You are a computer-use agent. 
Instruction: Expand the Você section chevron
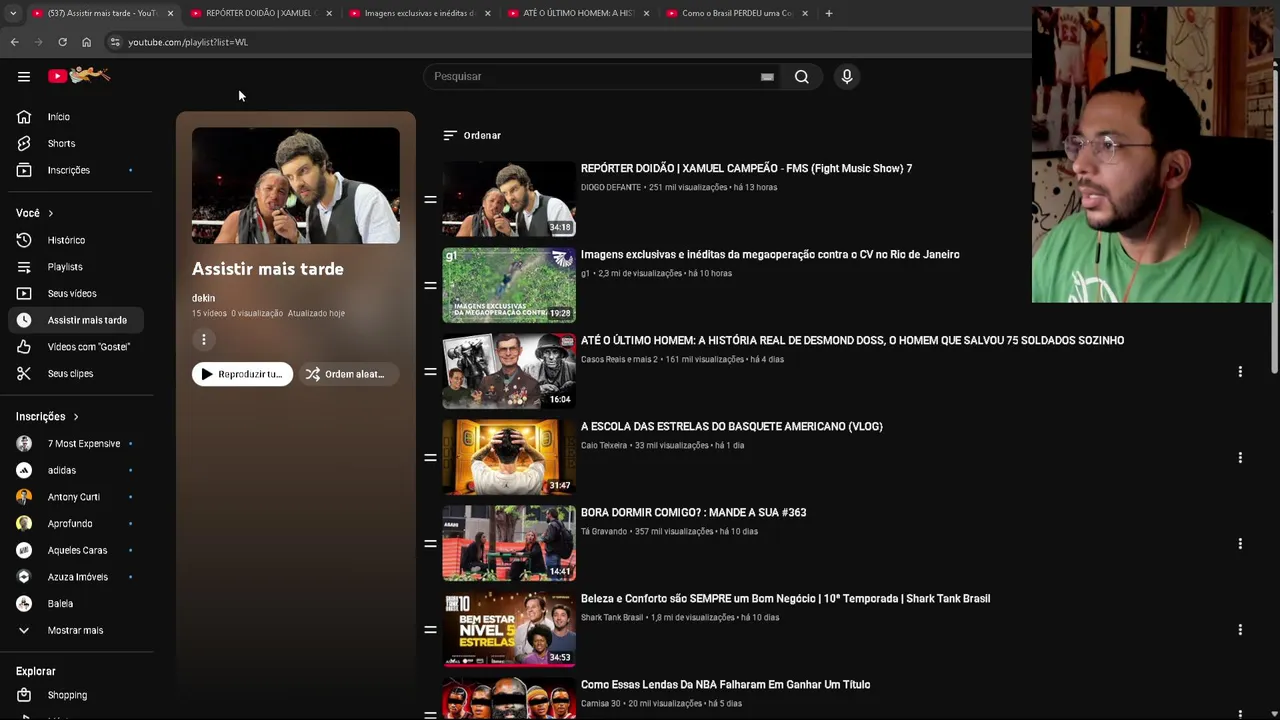(x=50, y=213)
